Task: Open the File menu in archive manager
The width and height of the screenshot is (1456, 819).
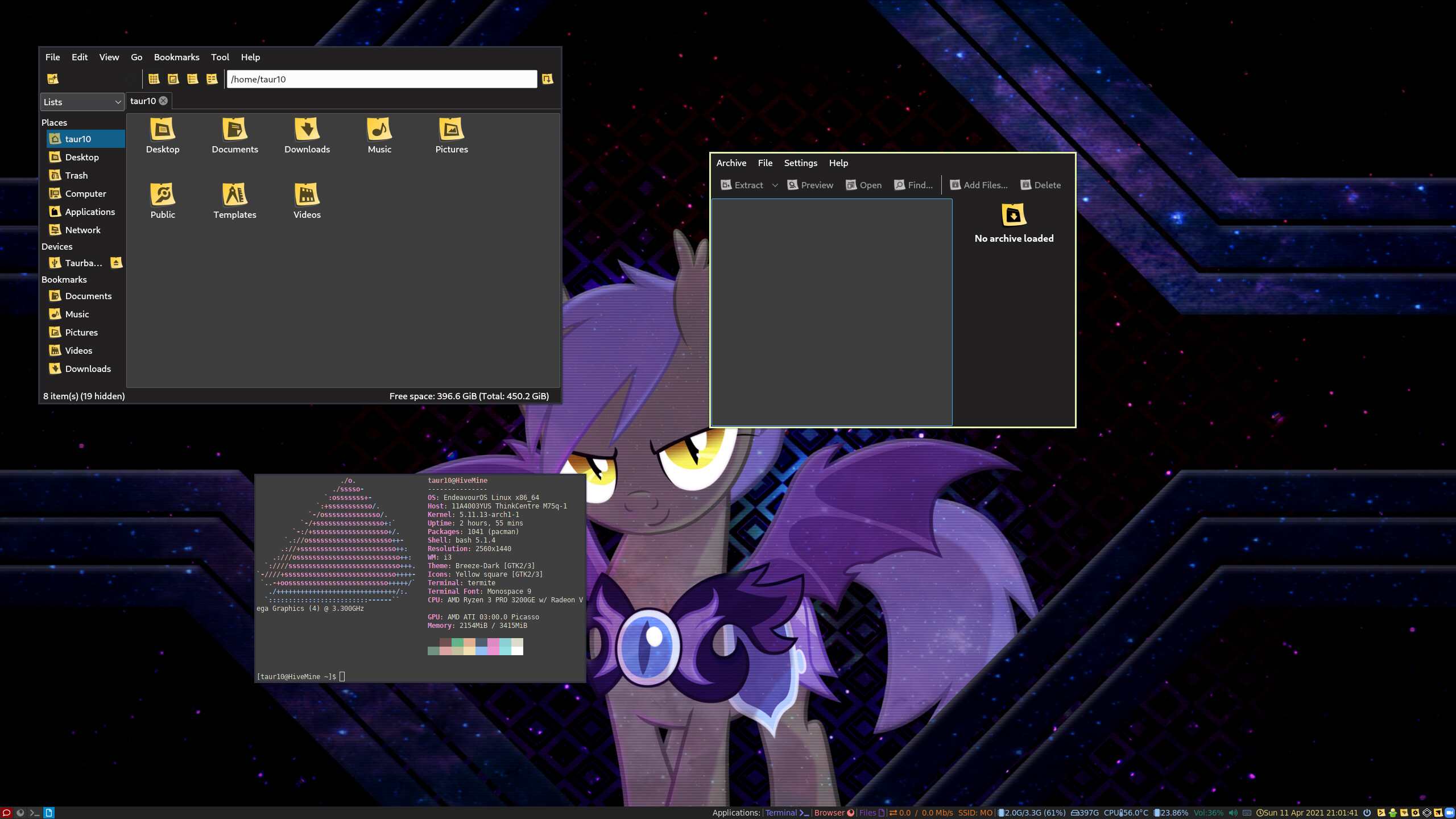Action: pos(765,163)
